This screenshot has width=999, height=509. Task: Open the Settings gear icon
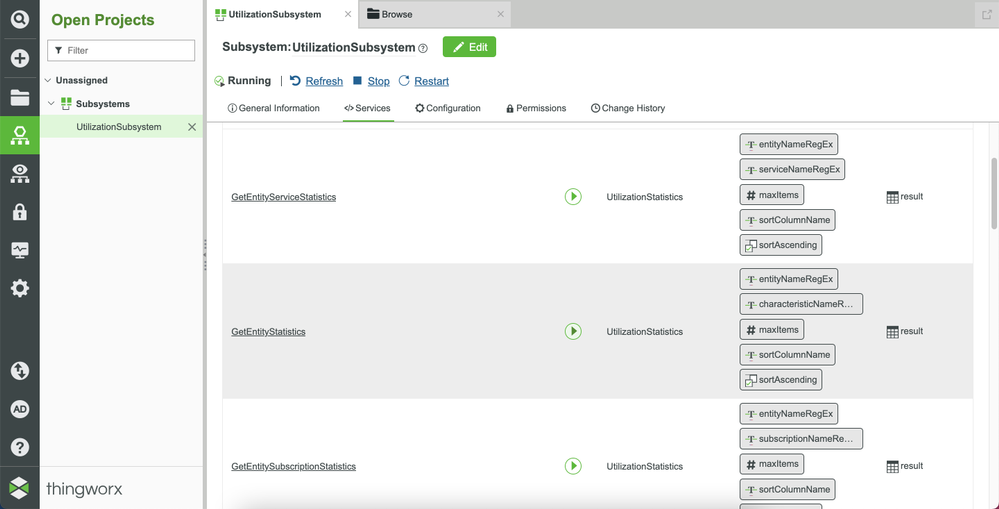[x=20, y=289]
